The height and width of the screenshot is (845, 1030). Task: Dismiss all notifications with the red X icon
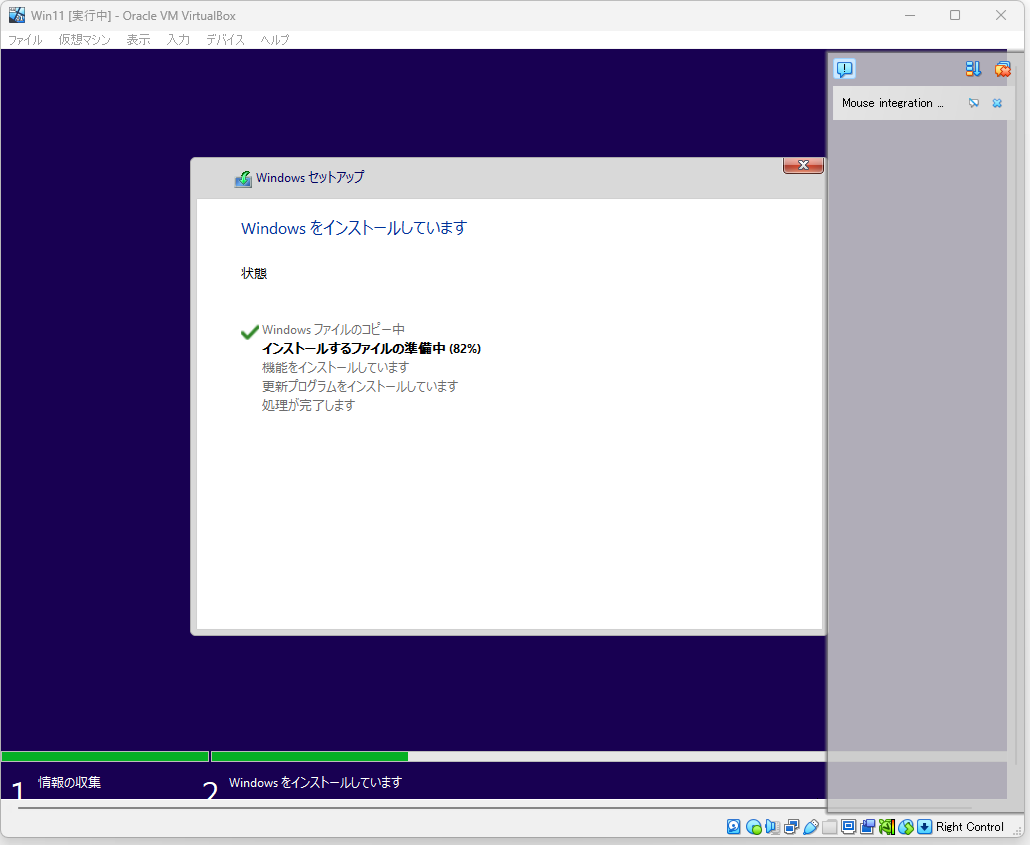click(1002, 69)
